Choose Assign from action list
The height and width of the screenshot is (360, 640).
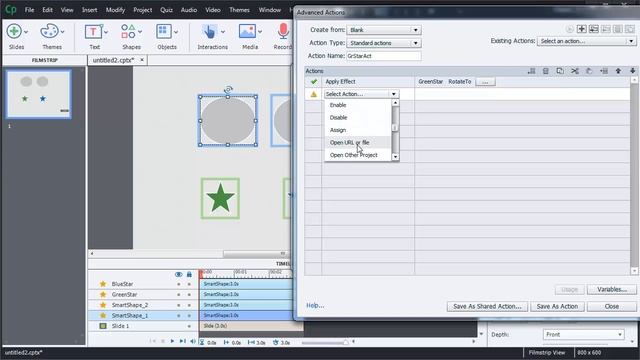pos(358,130)
